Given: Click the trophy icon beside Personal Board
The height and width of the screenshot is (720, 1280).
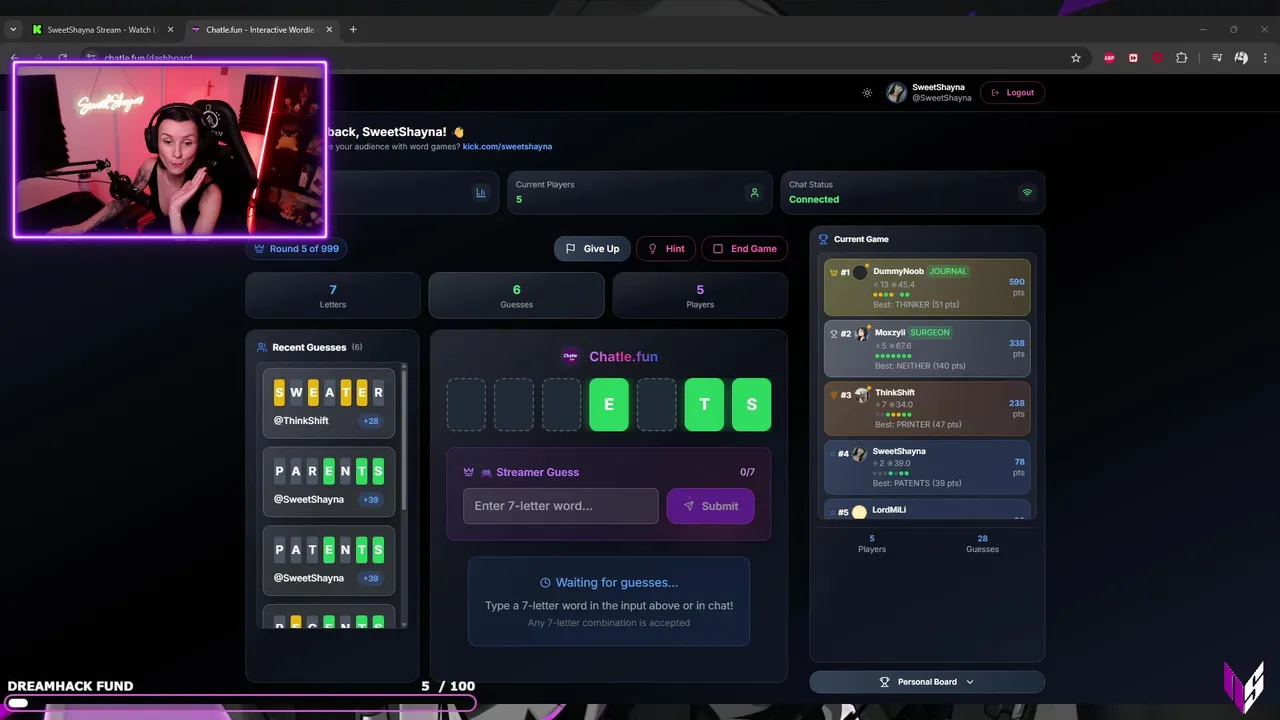Looking at the screenshot, I should point(884,682).
